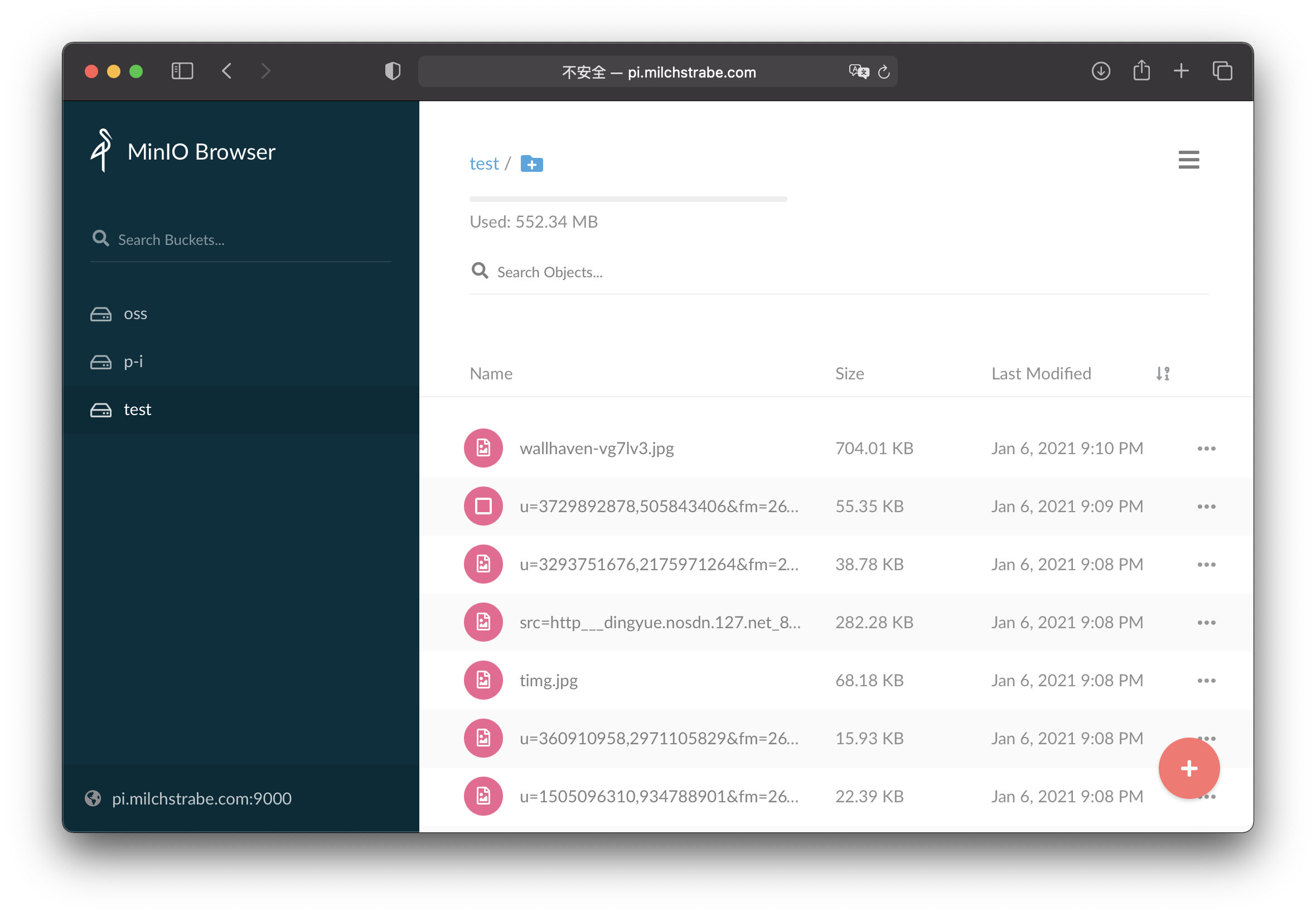Screen dimensions: 1316x915
Task: Toggle the Safari sidebar icon
Action: 182,71
